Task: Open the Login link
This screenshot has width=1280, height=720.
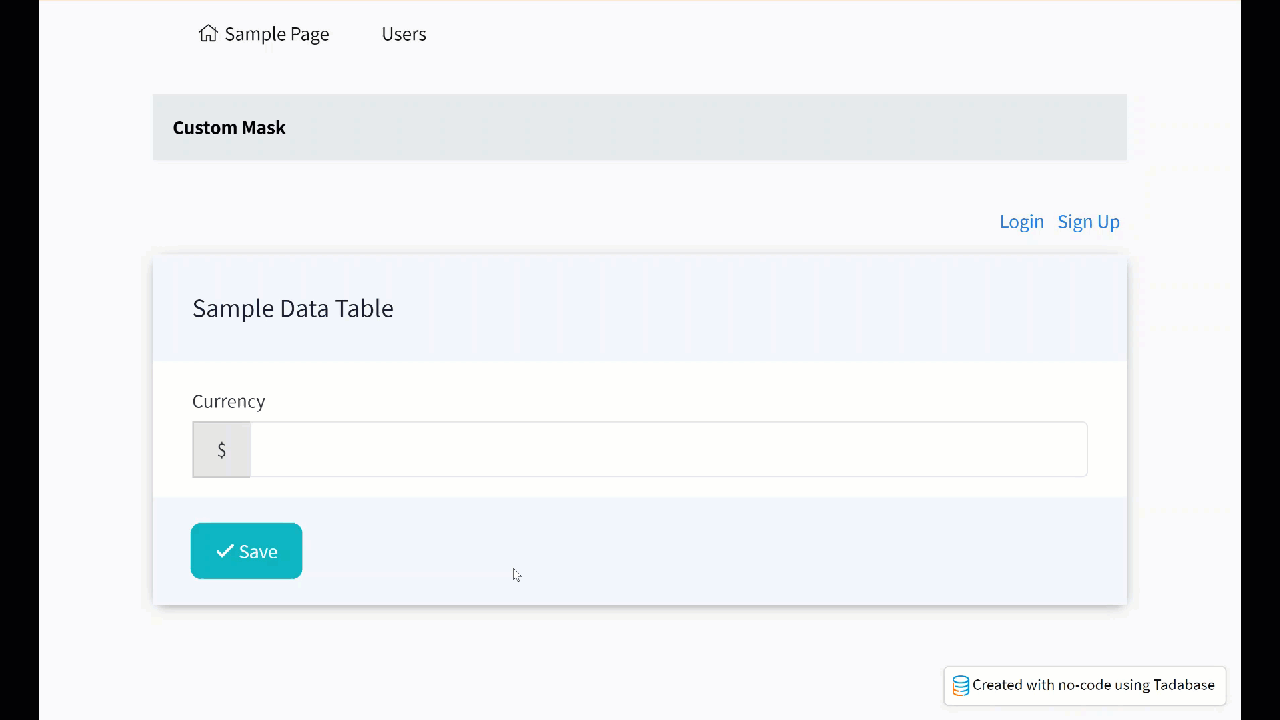Action: pos(1021,222)
